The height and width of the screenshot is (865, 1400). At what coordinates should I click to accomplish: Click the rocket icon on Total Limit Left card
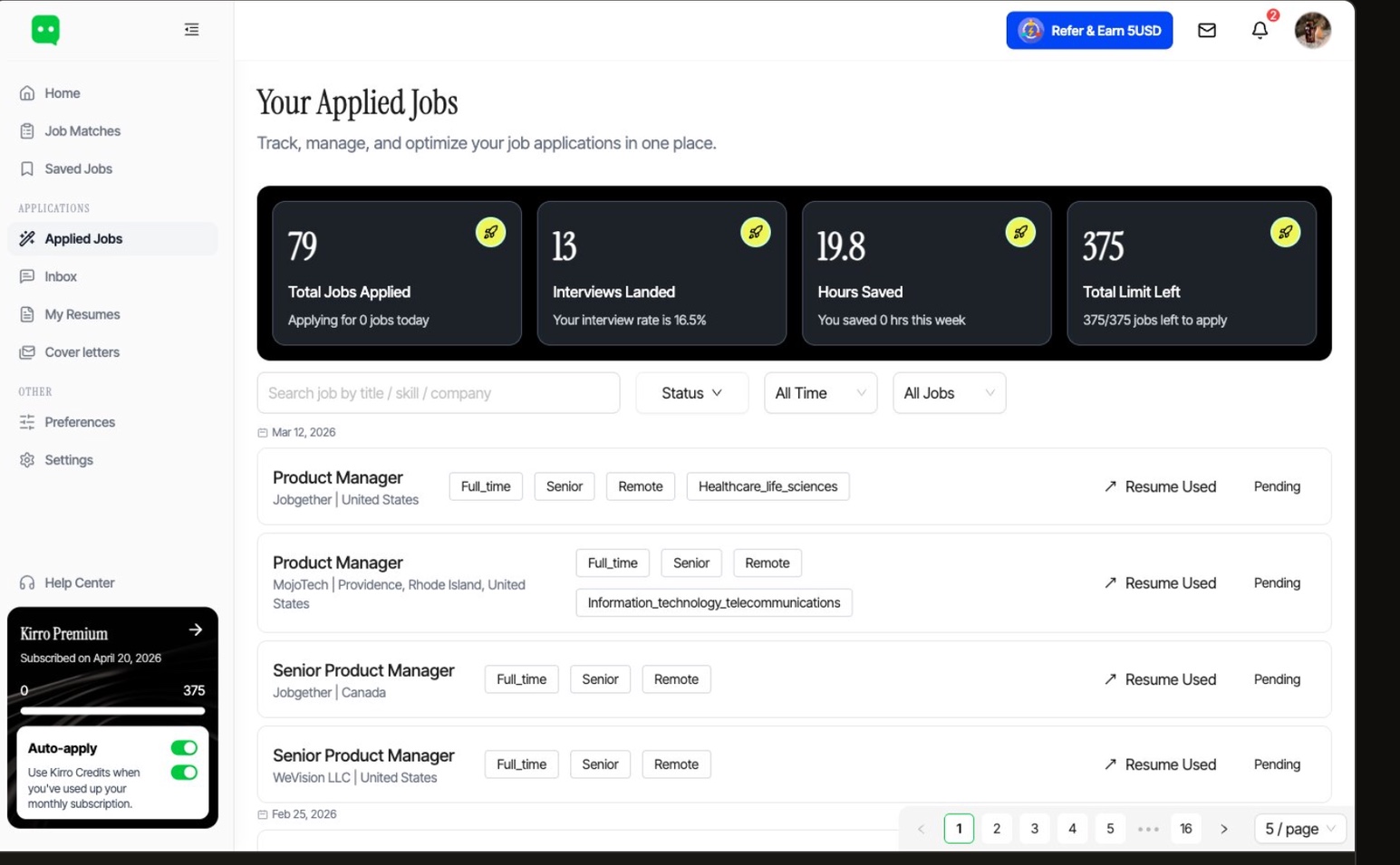coord(1285,233)
